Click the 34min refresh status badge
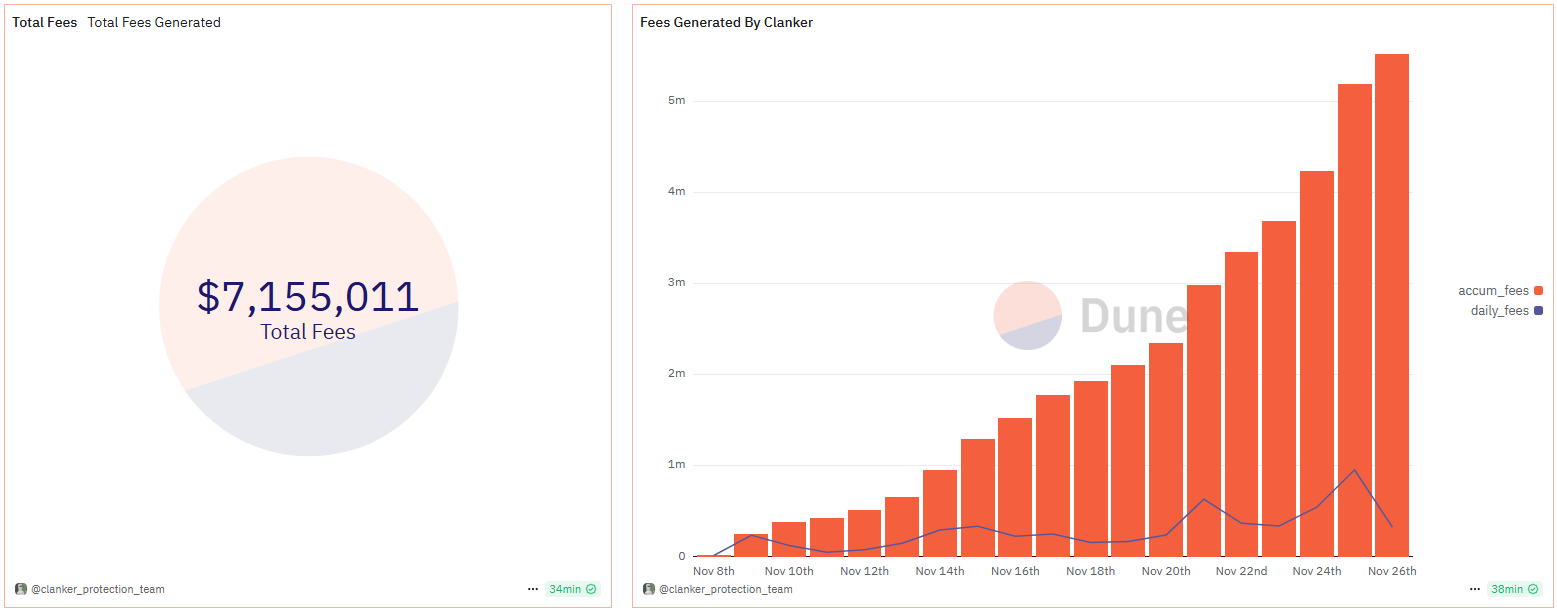This screenshot has height=610, width=1557. pyautogui.click(x=572, y=589)
